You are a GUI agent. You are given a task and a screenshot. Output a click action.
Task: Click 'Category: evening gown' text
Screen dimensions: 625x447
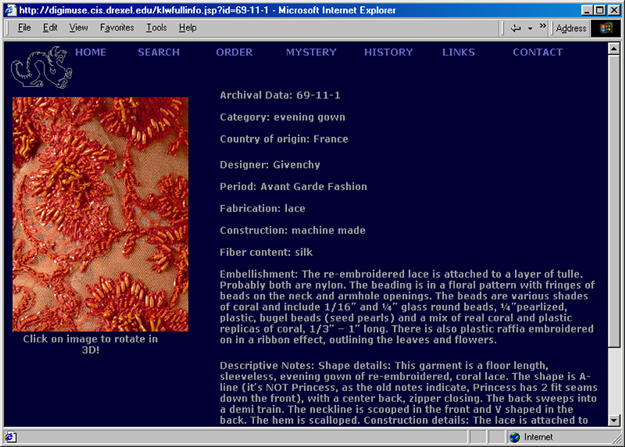pos(282,117)
